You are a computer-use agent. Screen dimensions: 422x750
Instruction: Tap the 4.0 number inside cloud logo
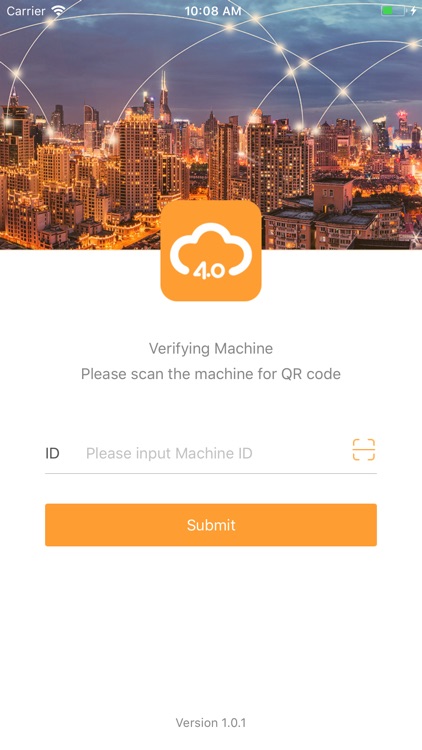tap(209, 271)
